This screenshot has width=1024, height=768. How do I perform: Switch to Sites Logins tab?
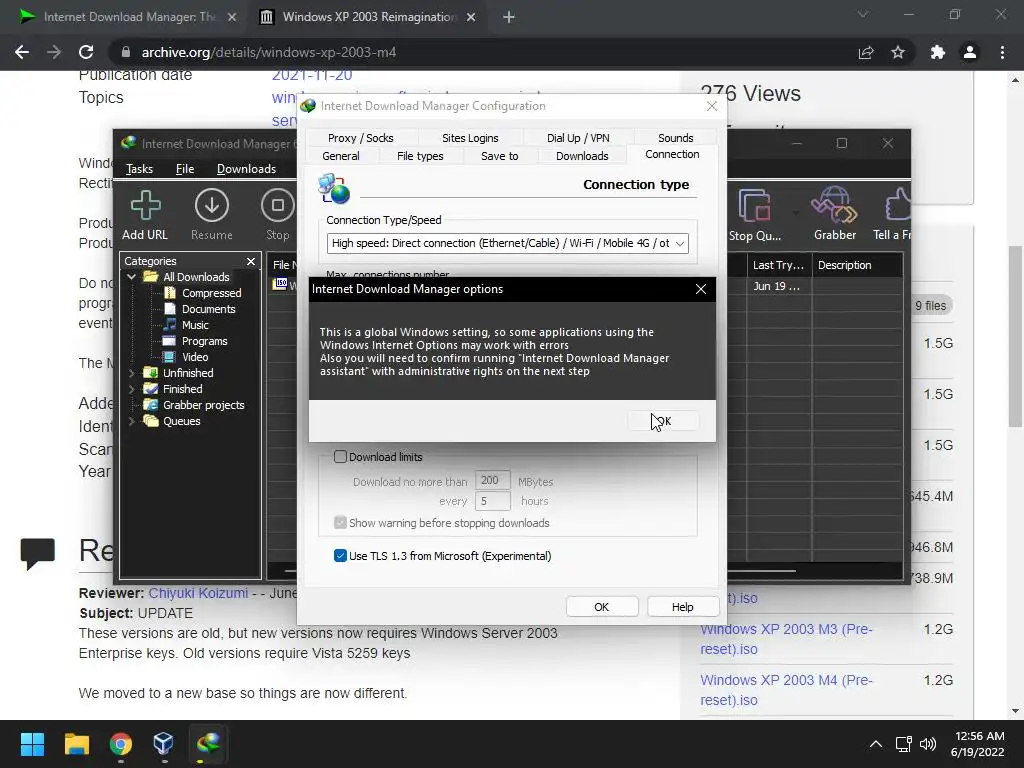[x=470, y=138]
